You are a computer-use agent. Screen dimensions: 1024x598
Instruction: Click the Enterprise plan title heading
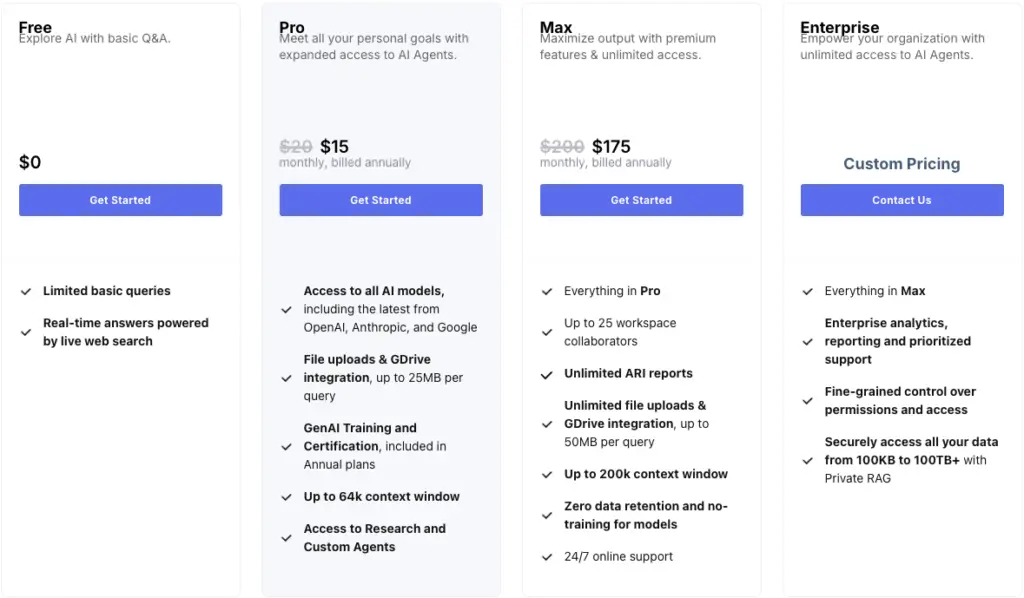pos(839,28)
